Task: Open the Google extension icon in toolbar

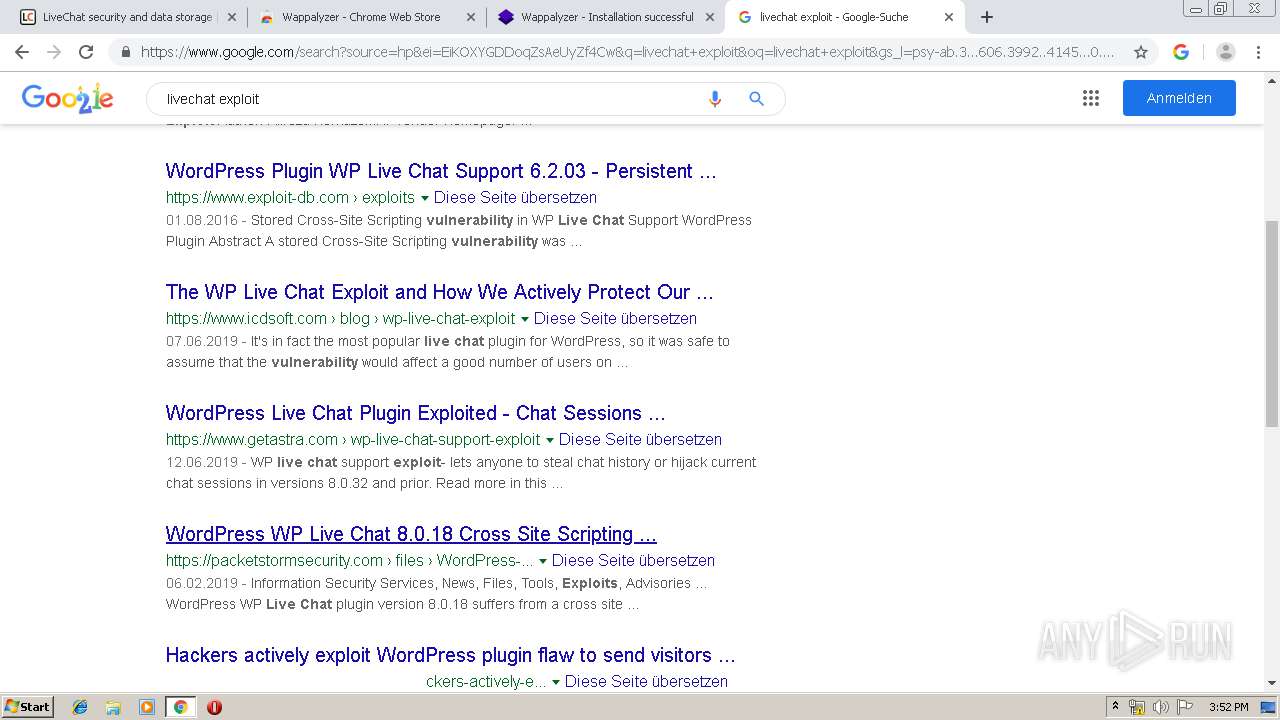Action: [1181, 52]
